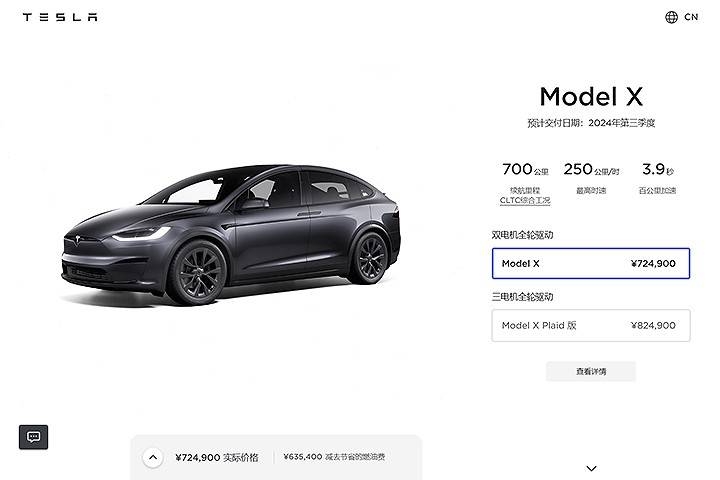
Task: Click the ¥635,400 fuel savings price
Action: click(303, 457)
